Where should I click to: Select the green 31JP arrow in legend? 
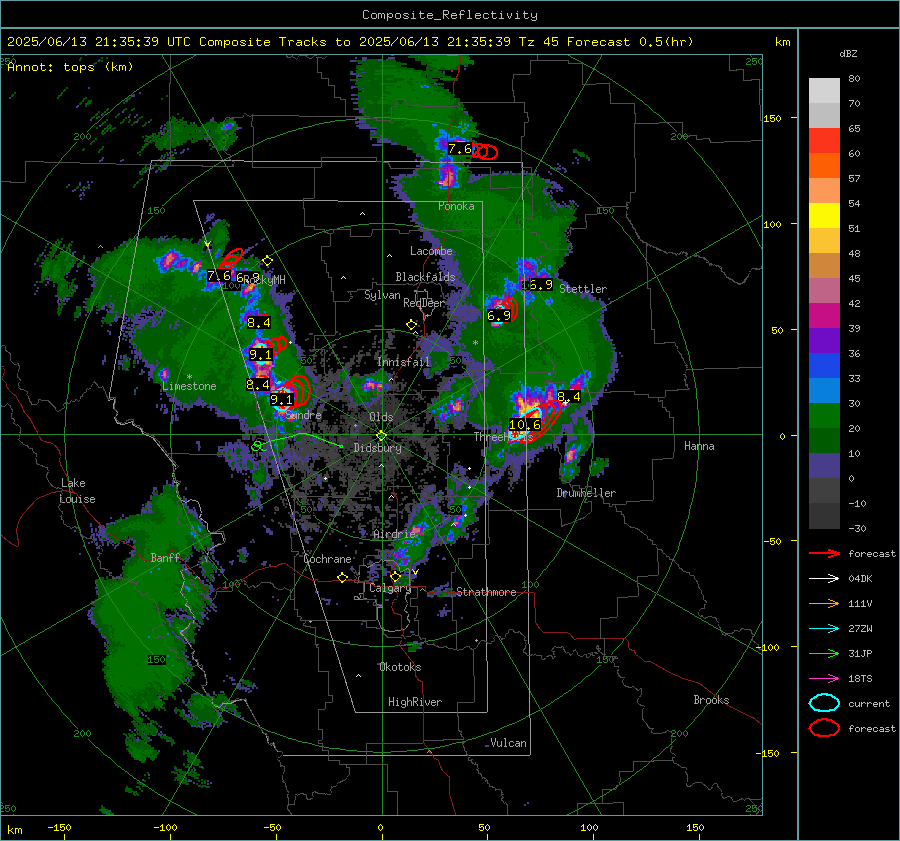[824, 653]
